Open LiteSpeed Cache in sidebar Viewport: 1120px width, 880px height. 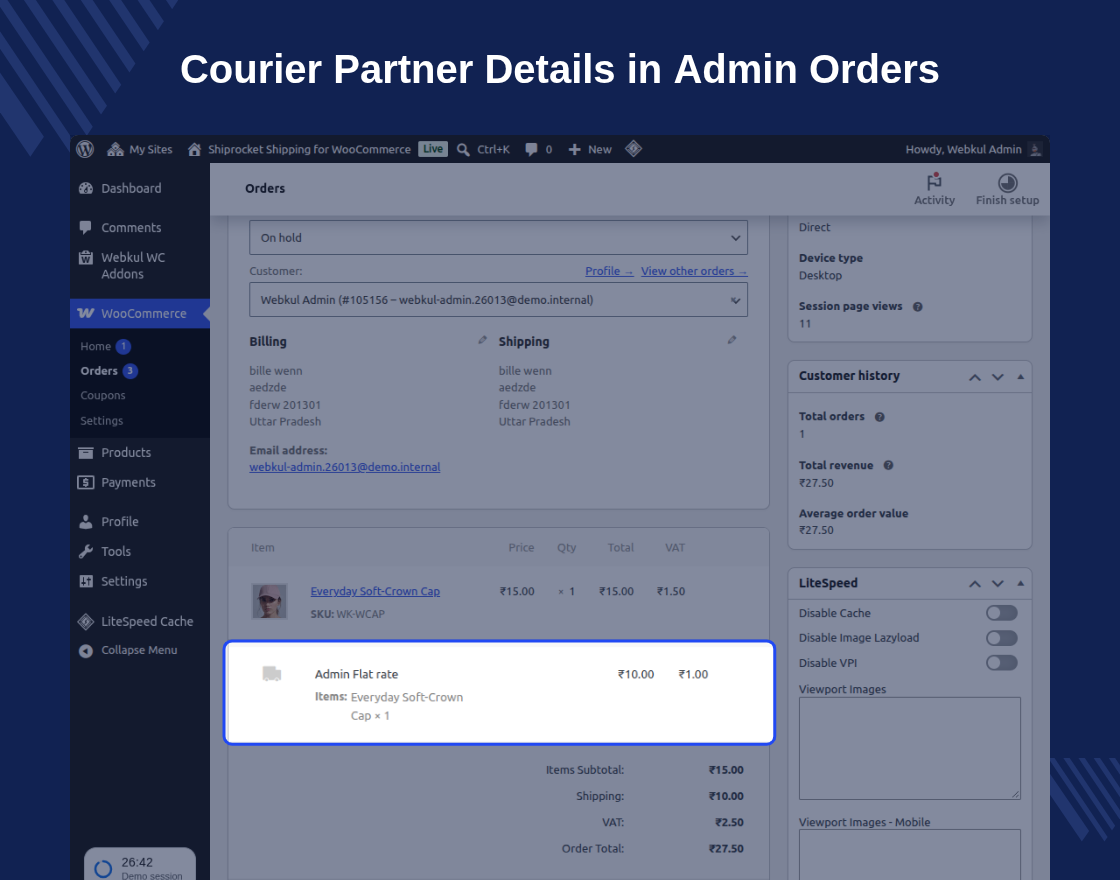(x=147, y=621)
